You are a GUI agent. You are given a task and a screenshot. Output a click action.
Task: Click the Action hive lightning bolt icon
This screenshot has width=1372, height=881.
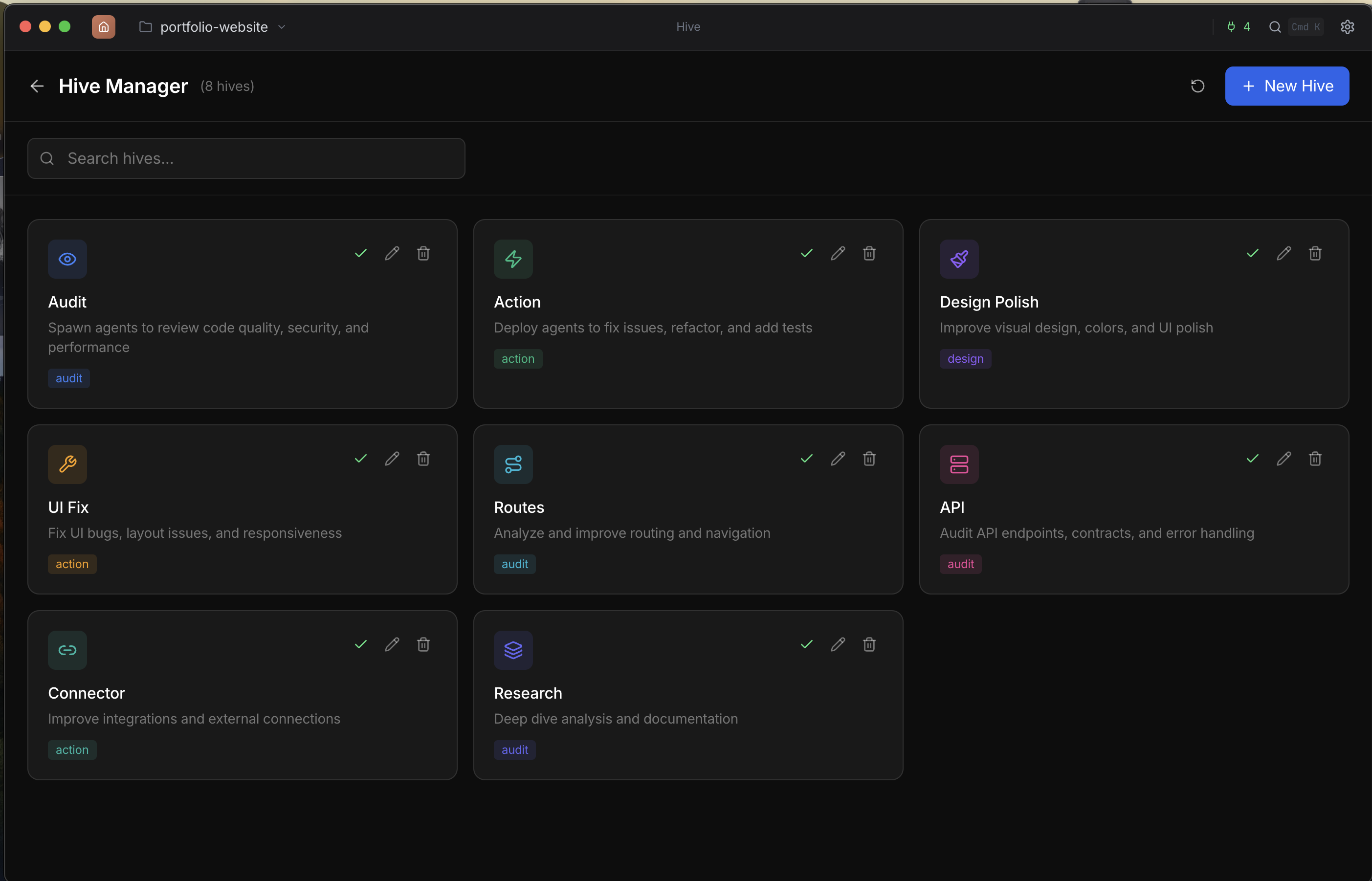pyautogui.click(x=512, y=259)
